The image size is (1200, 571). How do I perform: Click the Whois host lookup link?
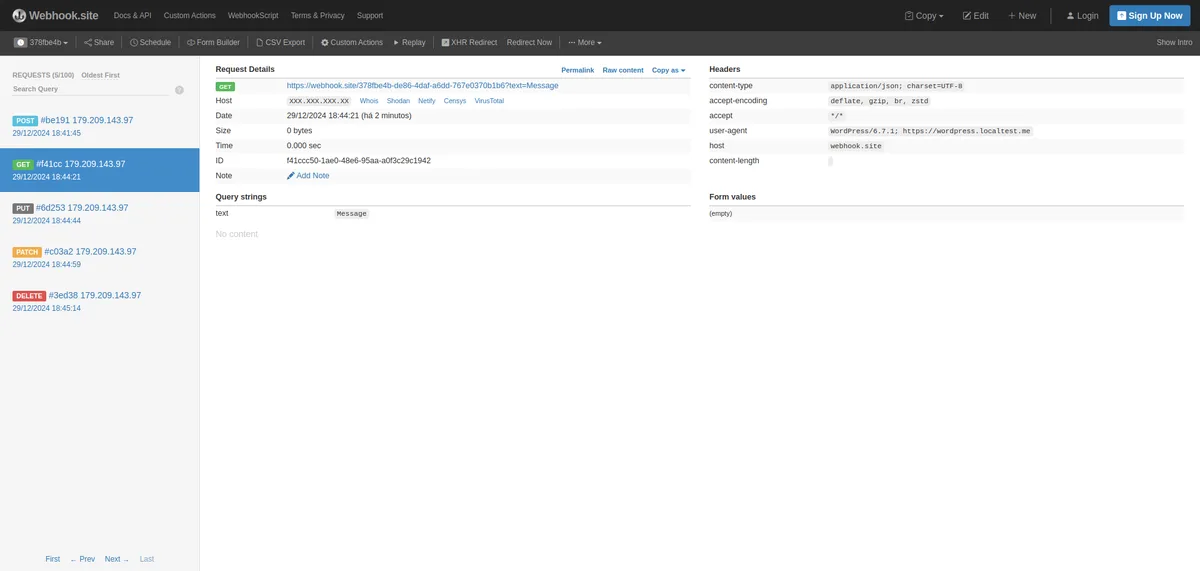pos(369,101)
